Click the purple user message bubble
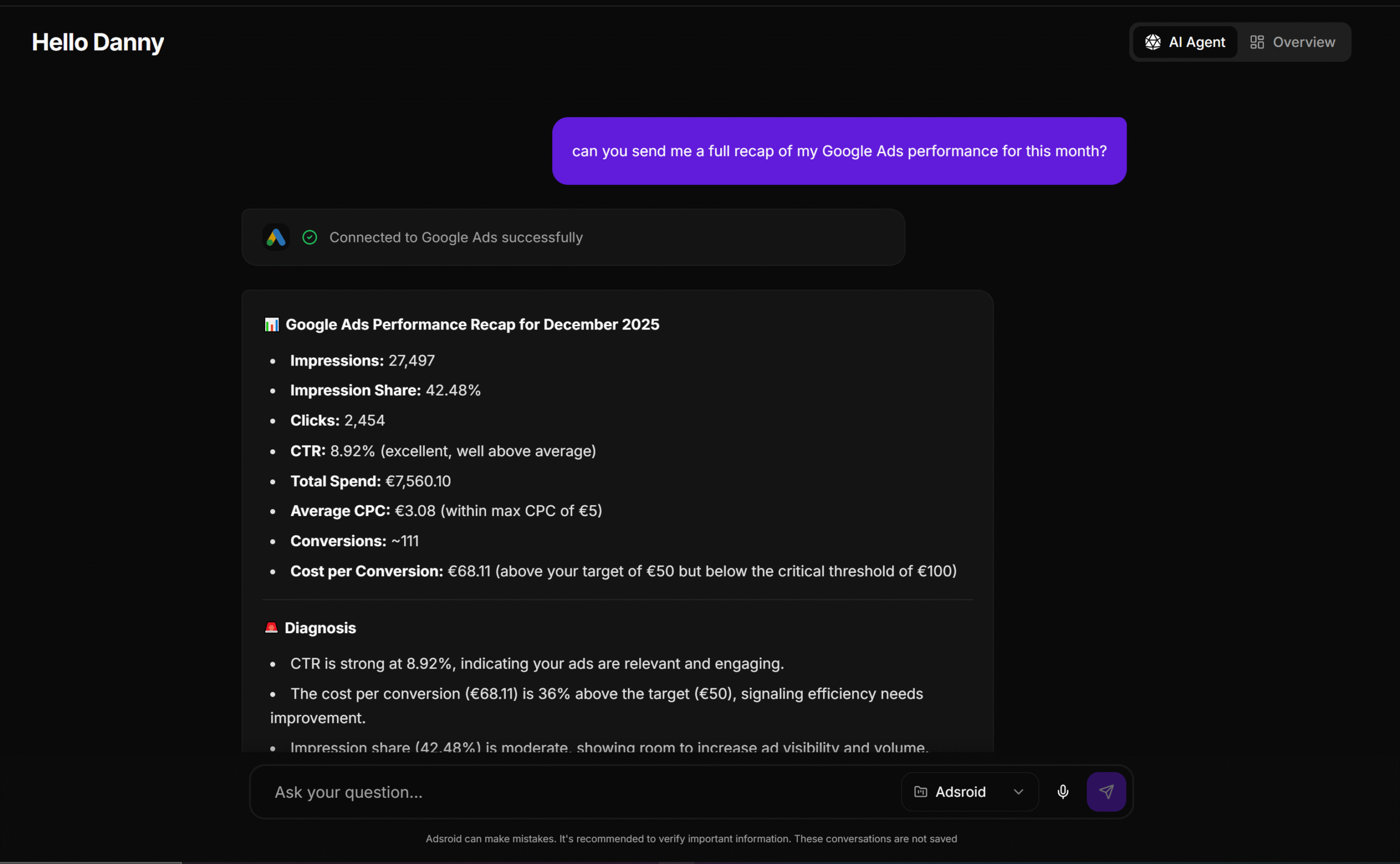 (839, 151)
